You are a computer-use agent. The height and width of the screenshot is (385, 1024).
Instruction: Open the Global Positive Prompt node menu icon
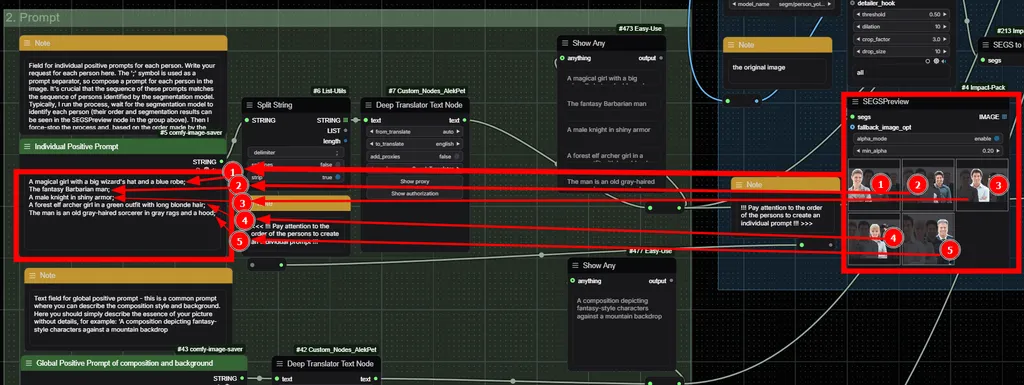28,363
